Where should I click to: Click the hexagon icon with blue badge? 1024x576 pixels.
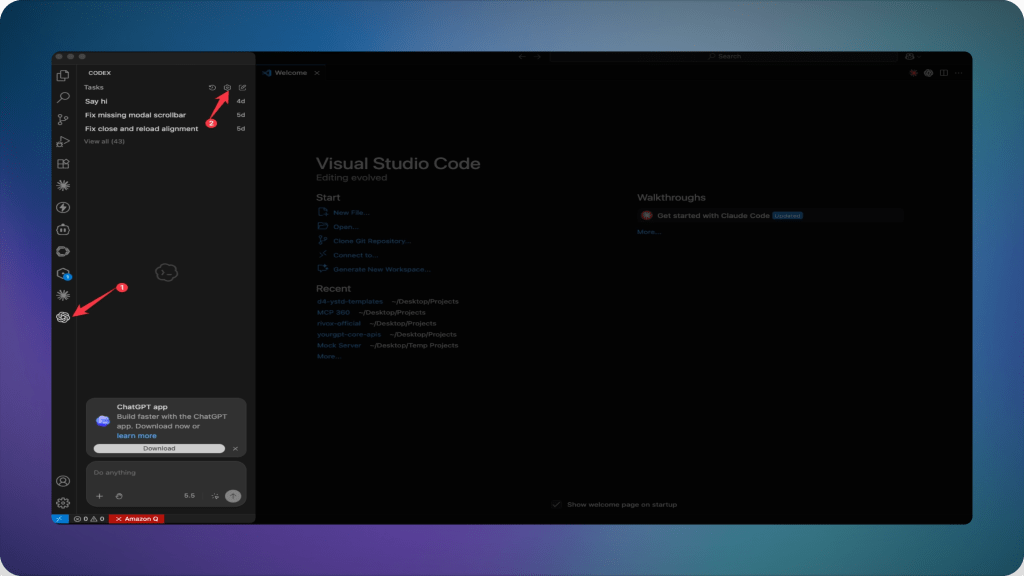click(63, 274)
